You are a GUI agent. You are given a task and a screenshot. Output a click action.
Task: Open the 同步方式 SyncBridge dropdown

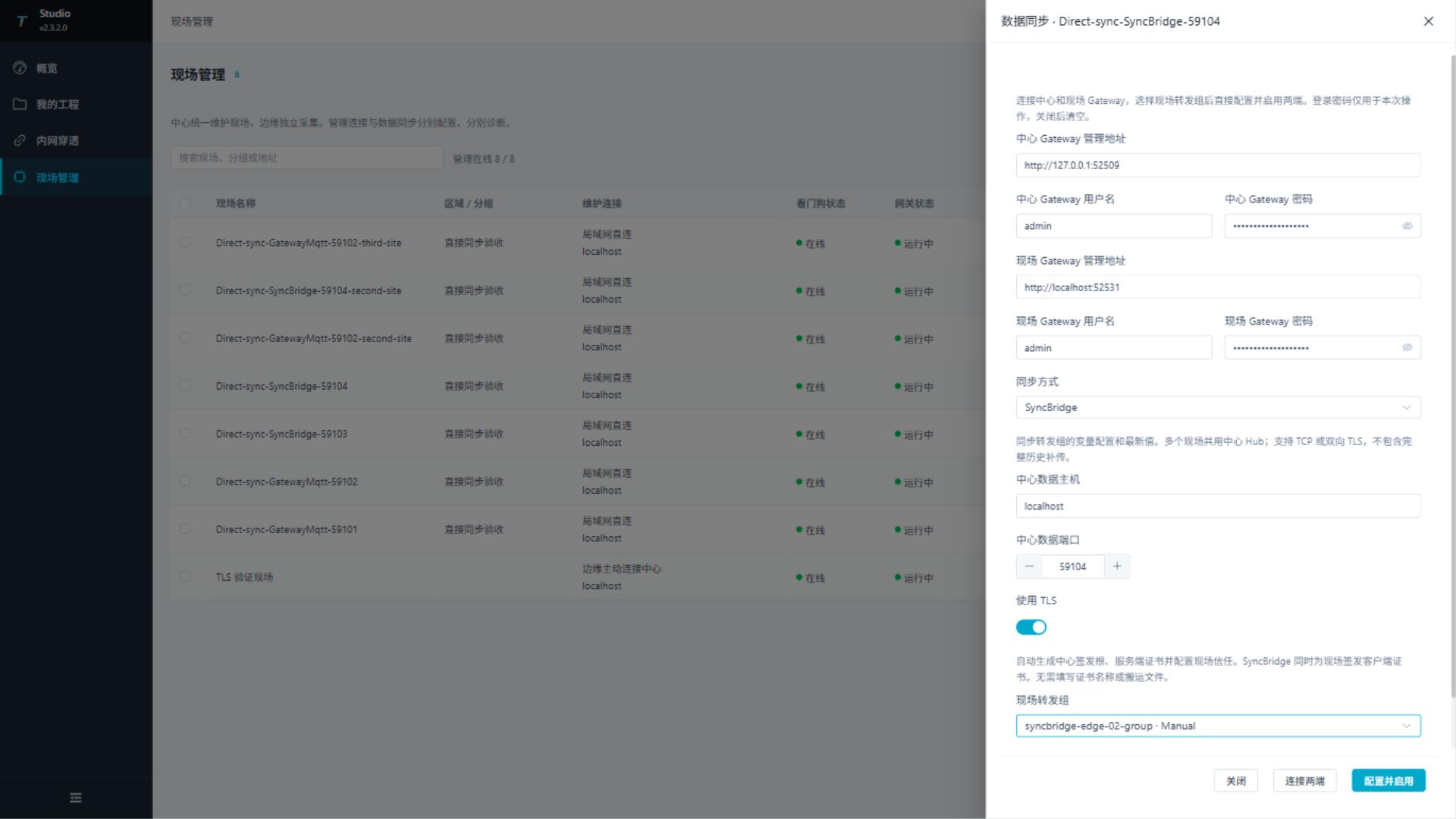pos(1218,408)
